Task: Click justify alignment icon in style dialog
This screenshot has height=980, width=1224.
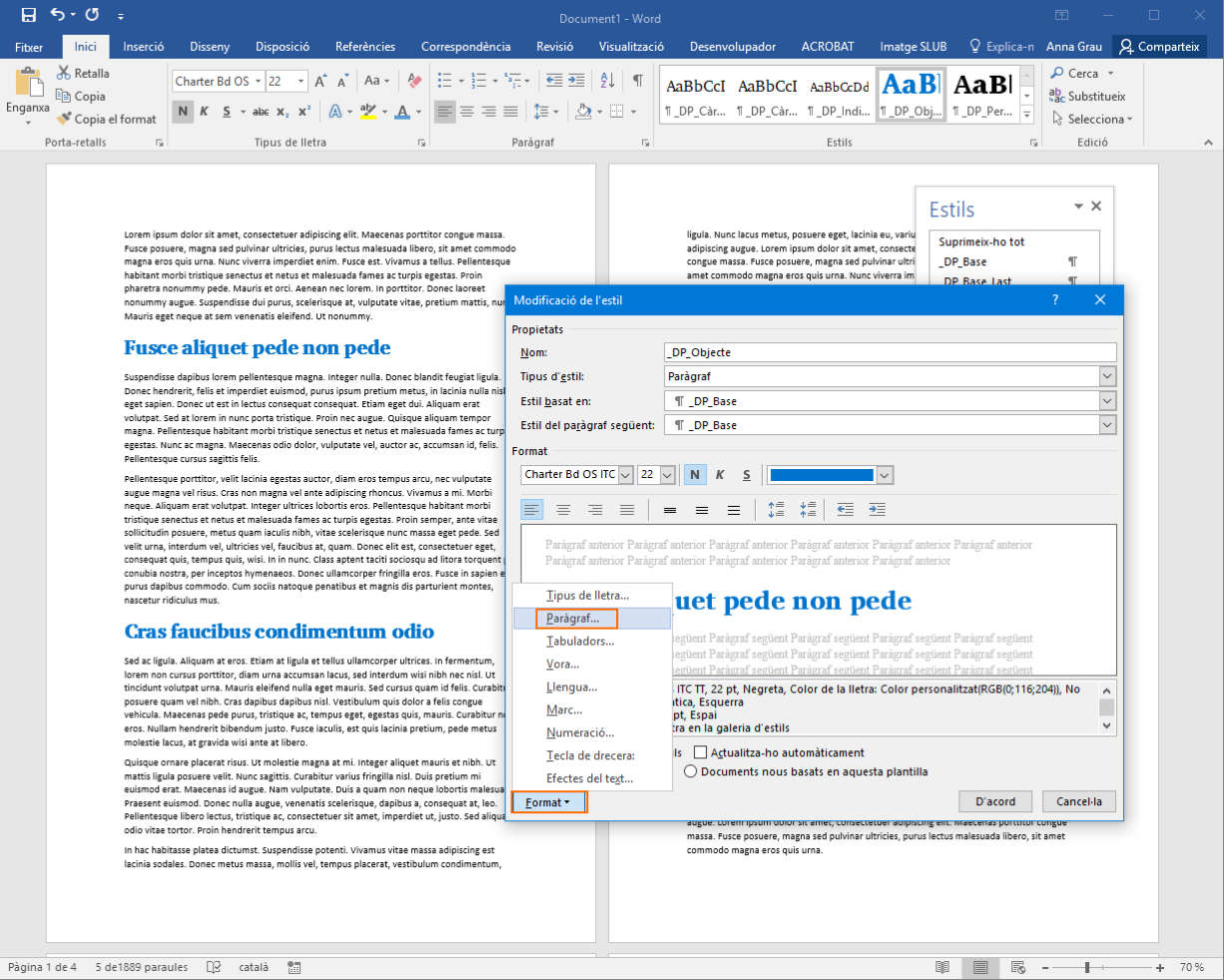Action: tap(627, 510)
